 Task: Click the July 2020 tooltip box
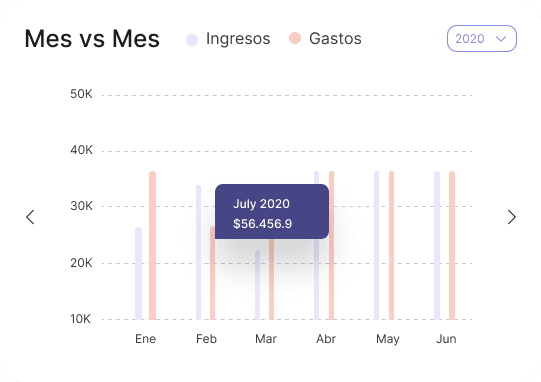[272, 212]
